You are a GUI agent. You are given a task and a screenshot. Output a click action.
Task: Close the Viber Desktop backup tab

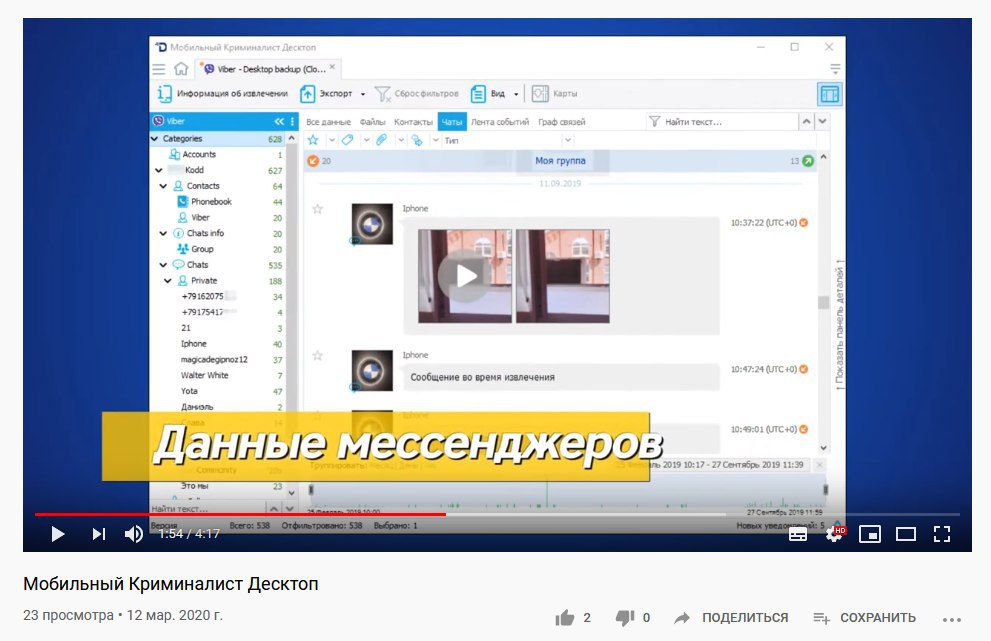[332, 66]
